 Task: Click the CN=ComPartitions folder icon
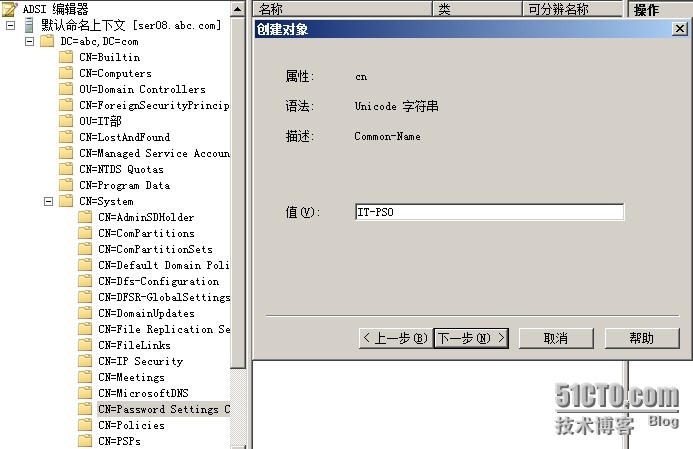85,233
